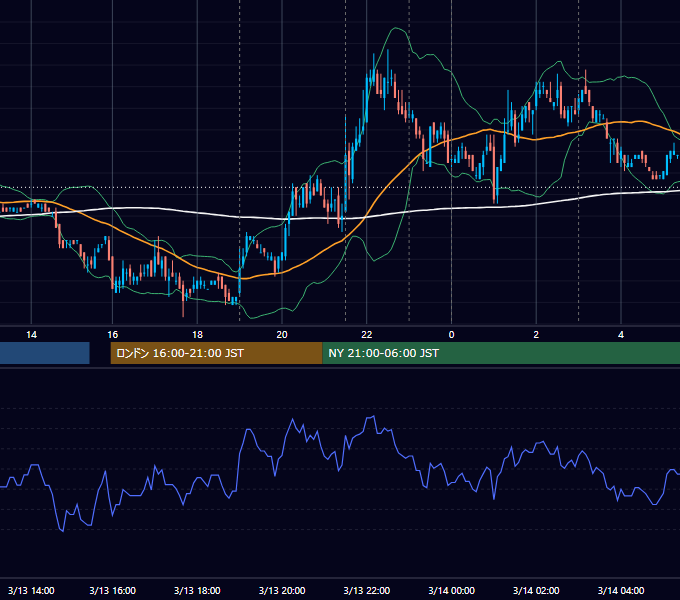The height and width of the screenshot is (600, 680).
Task: Click the "3/13 18:00" date label
Action: pos(197,590)
